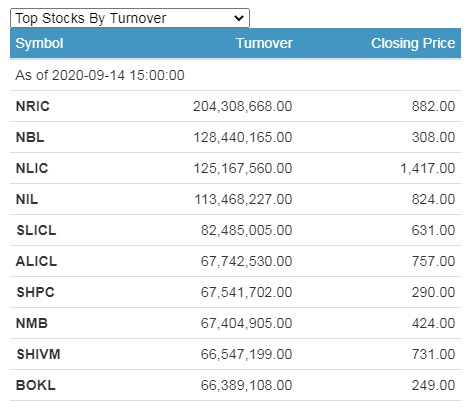Click the dropdown chevron arrow
Viewport: 468px width, 409px height.
pos(239,18)
